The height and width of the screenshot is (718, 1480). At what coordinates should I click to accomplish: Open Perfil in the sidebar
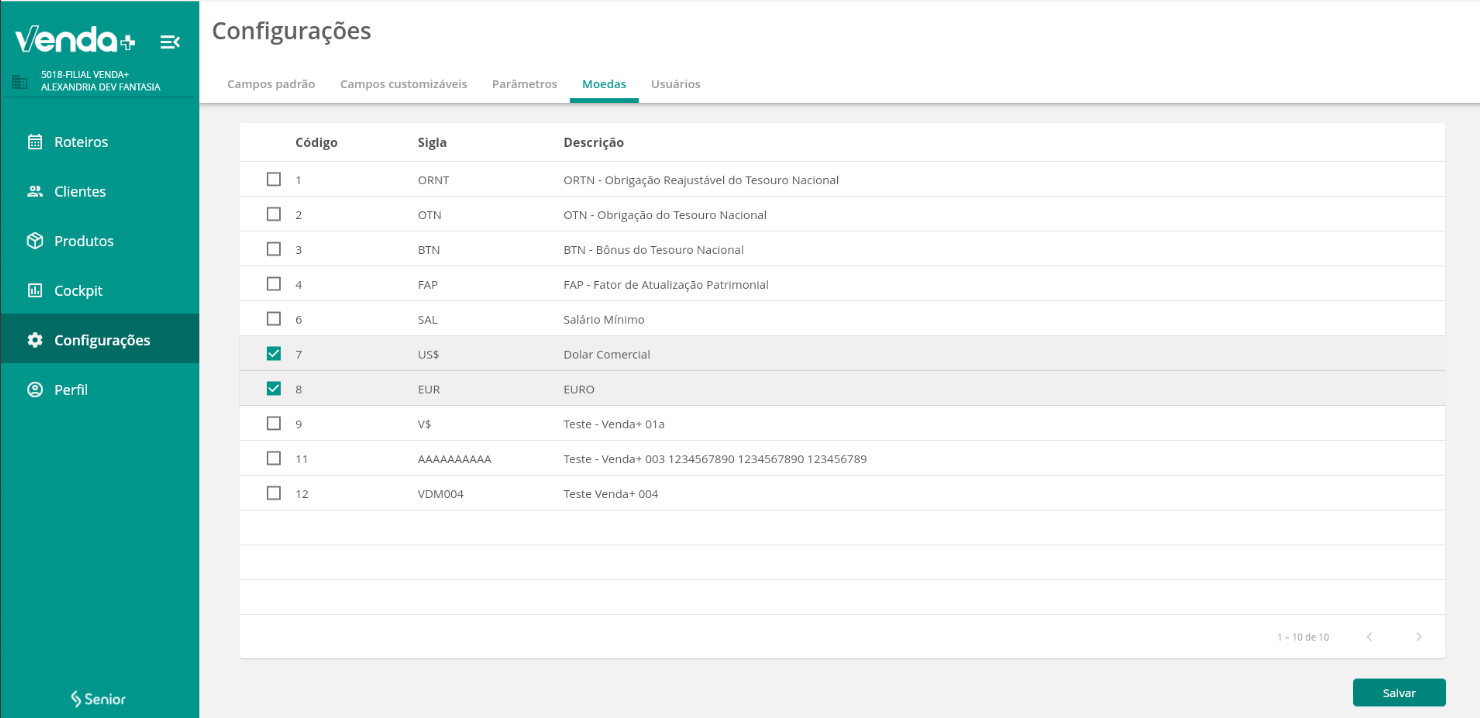pos(100,390)
